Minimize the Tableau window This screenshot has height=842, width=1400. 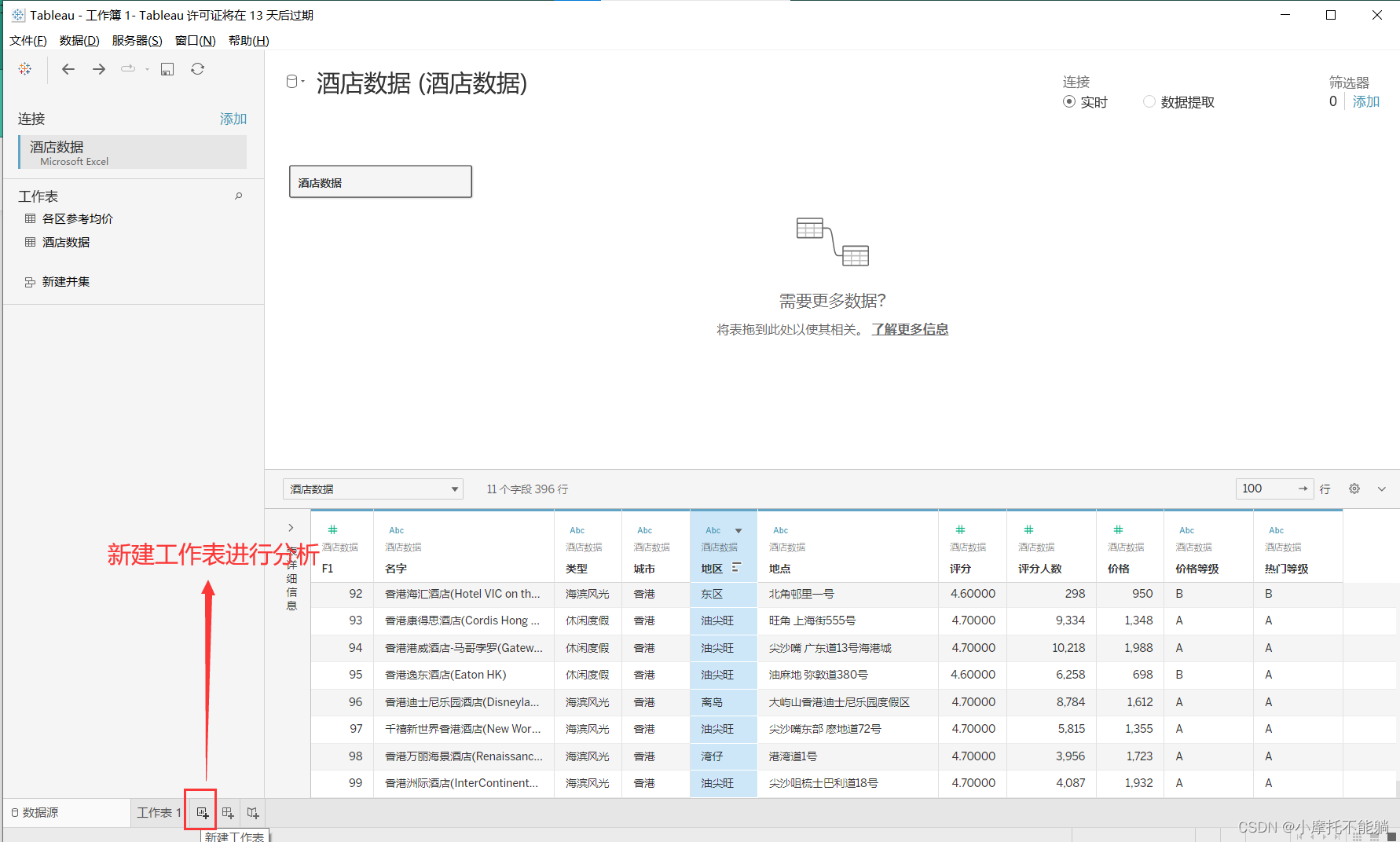click(x=1285, y=15)
